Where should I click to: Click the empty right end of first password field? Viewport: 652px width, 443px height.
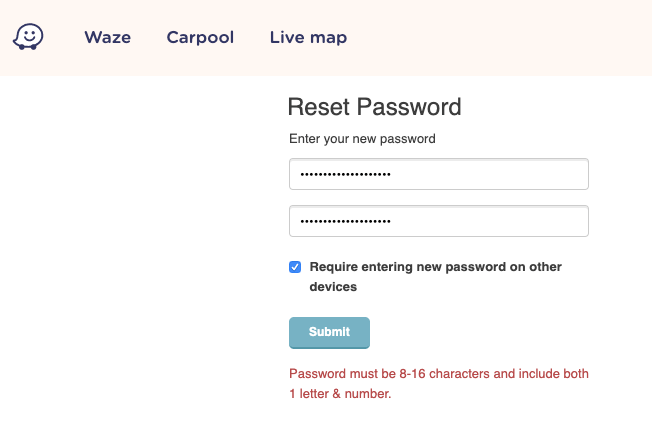coord(540,174)
